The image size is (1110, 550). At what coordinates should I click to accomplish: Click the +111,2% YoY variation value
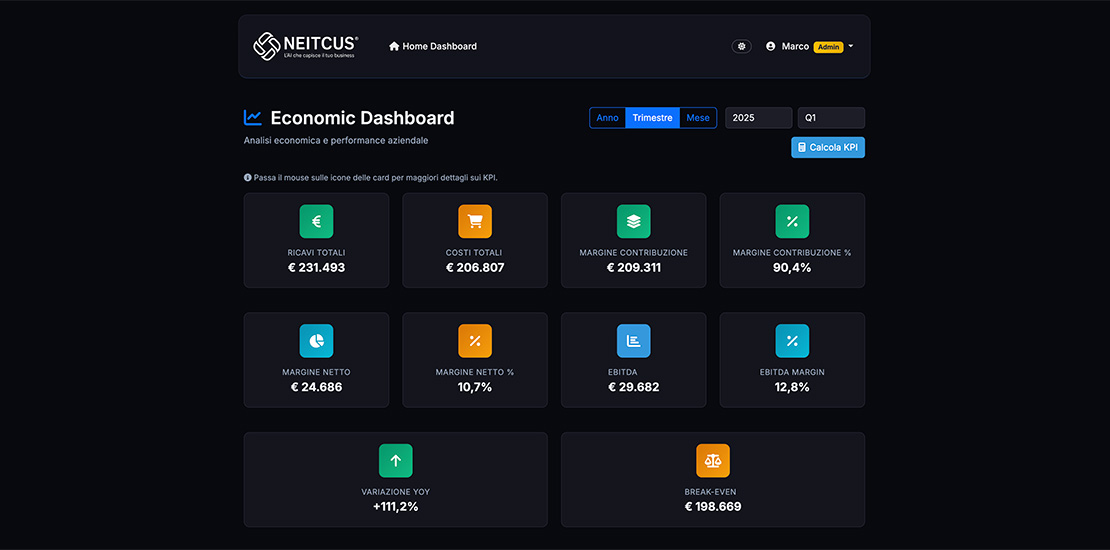click(x=396, y=507)
